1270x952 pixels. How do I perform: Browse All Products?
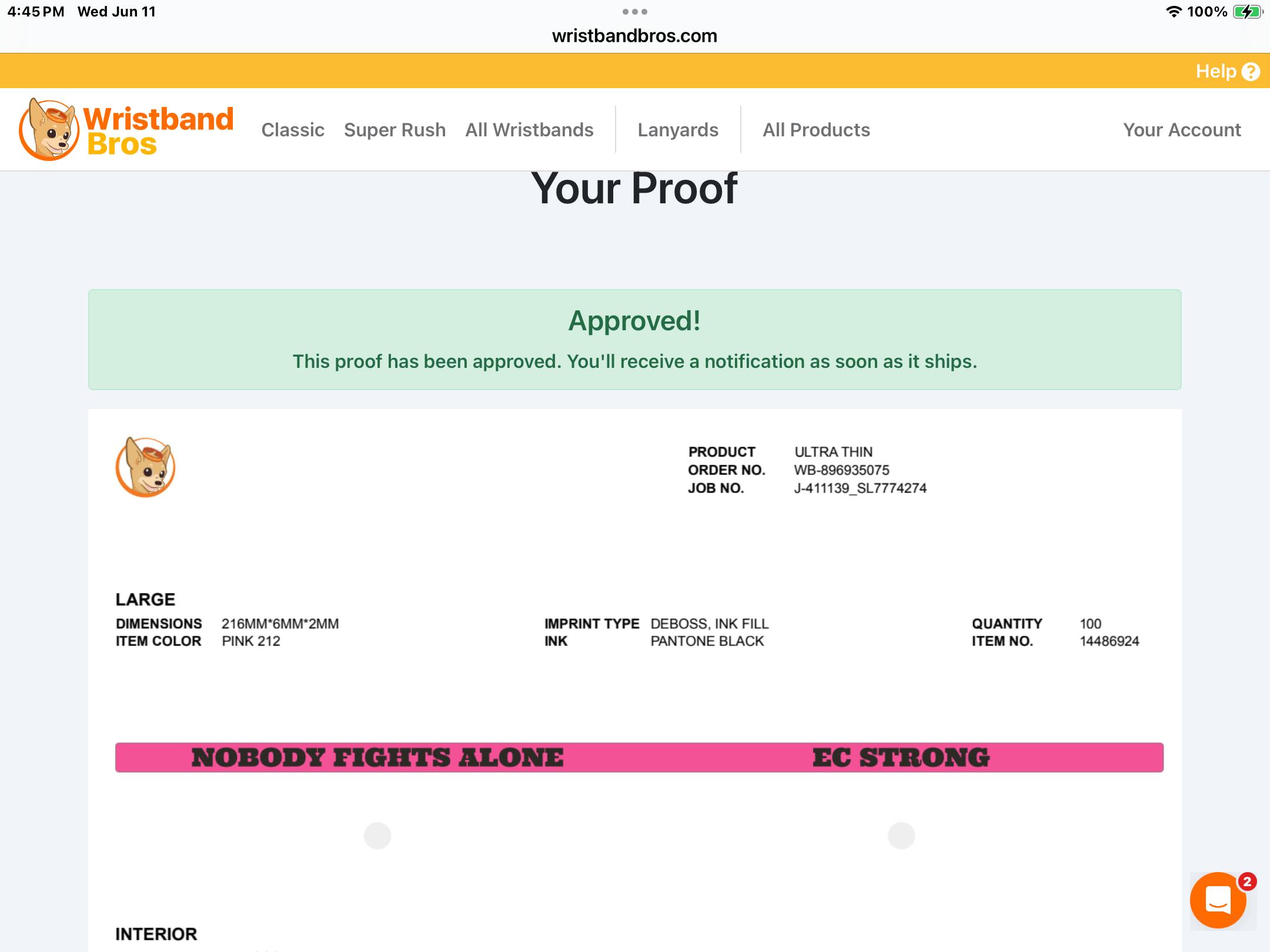[816, 130]
